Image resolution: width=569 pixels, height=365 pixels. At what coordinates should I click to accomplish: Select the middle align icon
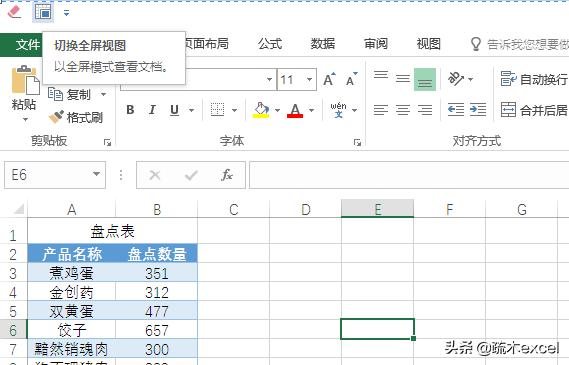point(403,79)
